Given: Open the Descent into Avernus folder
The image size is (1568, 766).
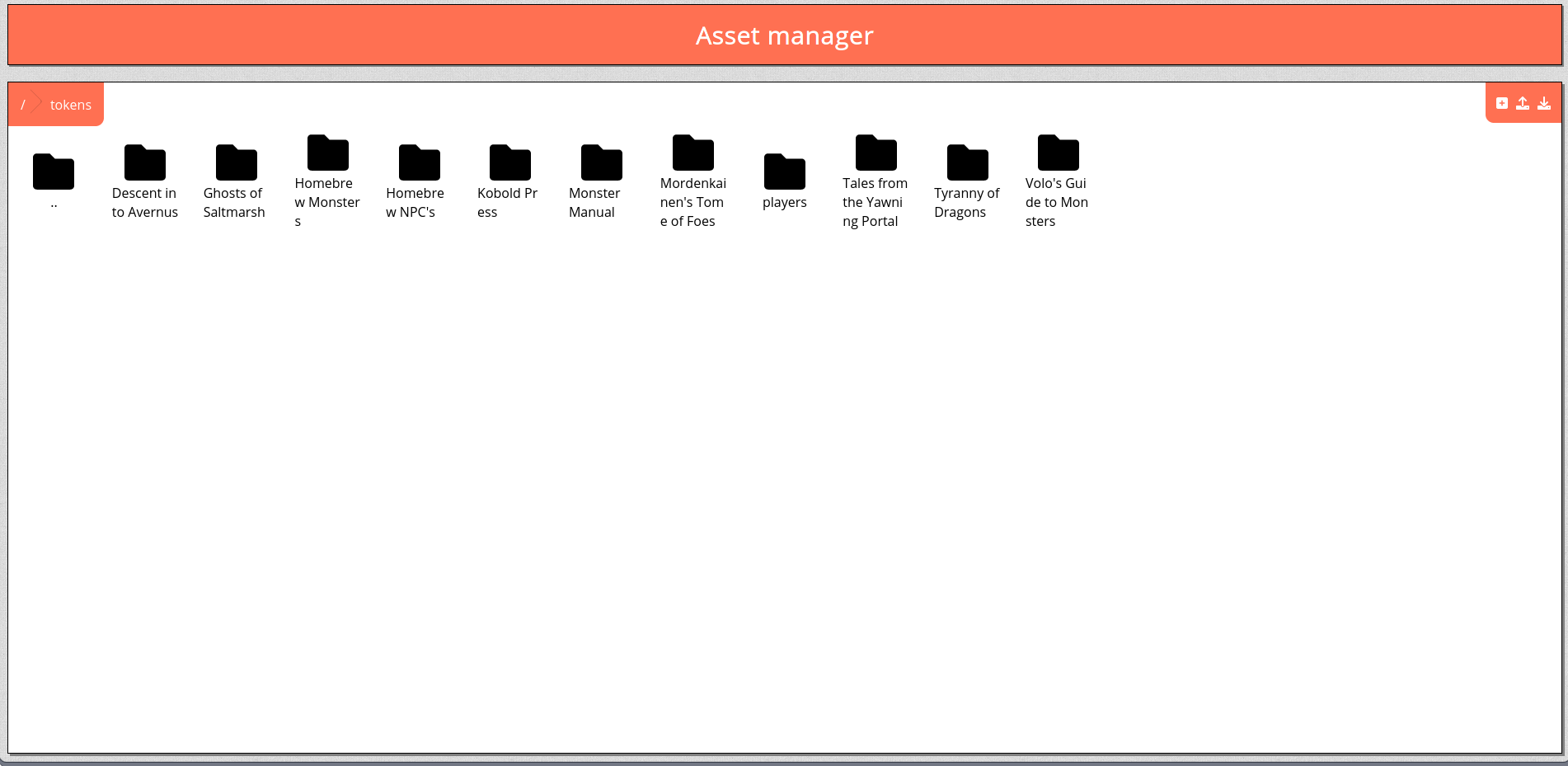Looking at the screenshot, I should coord(145,162).
